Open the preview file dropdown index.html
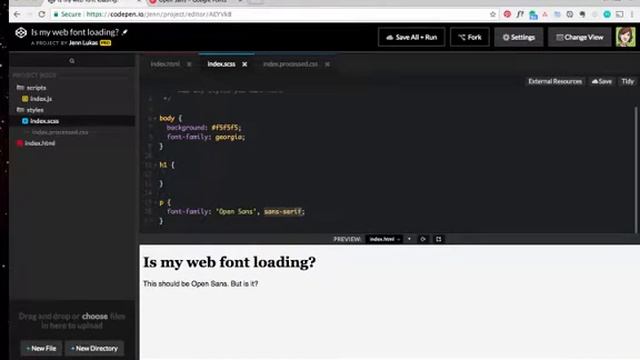Image resolution: width=640 pixels, height=360 pixels. (384, 239)
